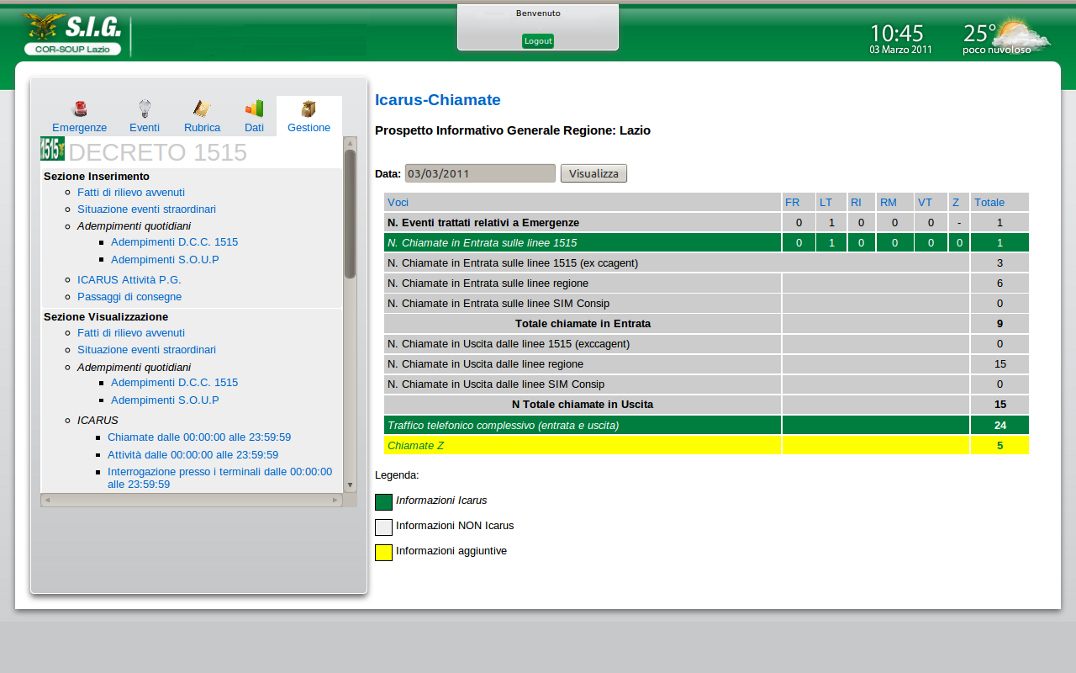
Task: Click the FR column header
Action: click(798, 202)
